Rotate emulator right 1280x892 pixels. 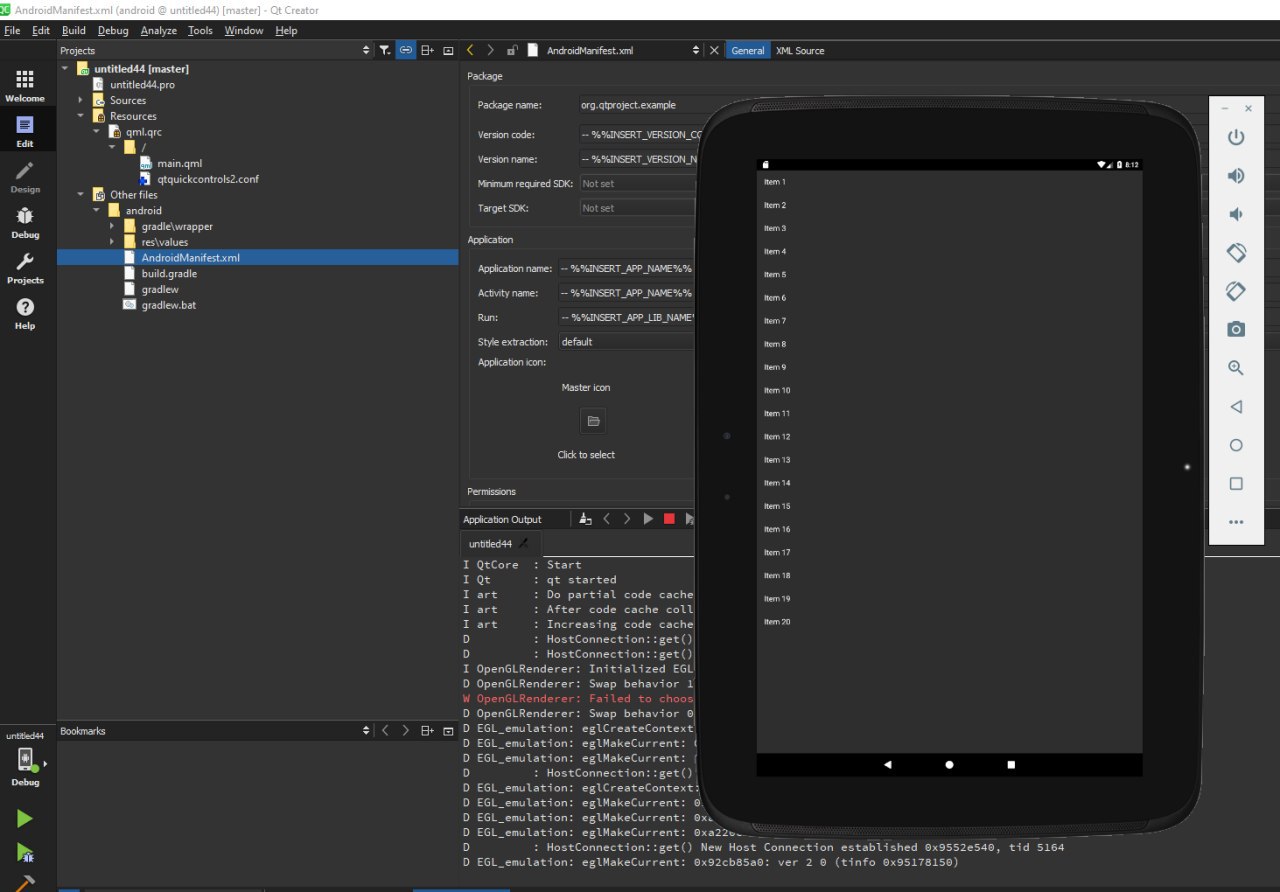click(1236, 291)
